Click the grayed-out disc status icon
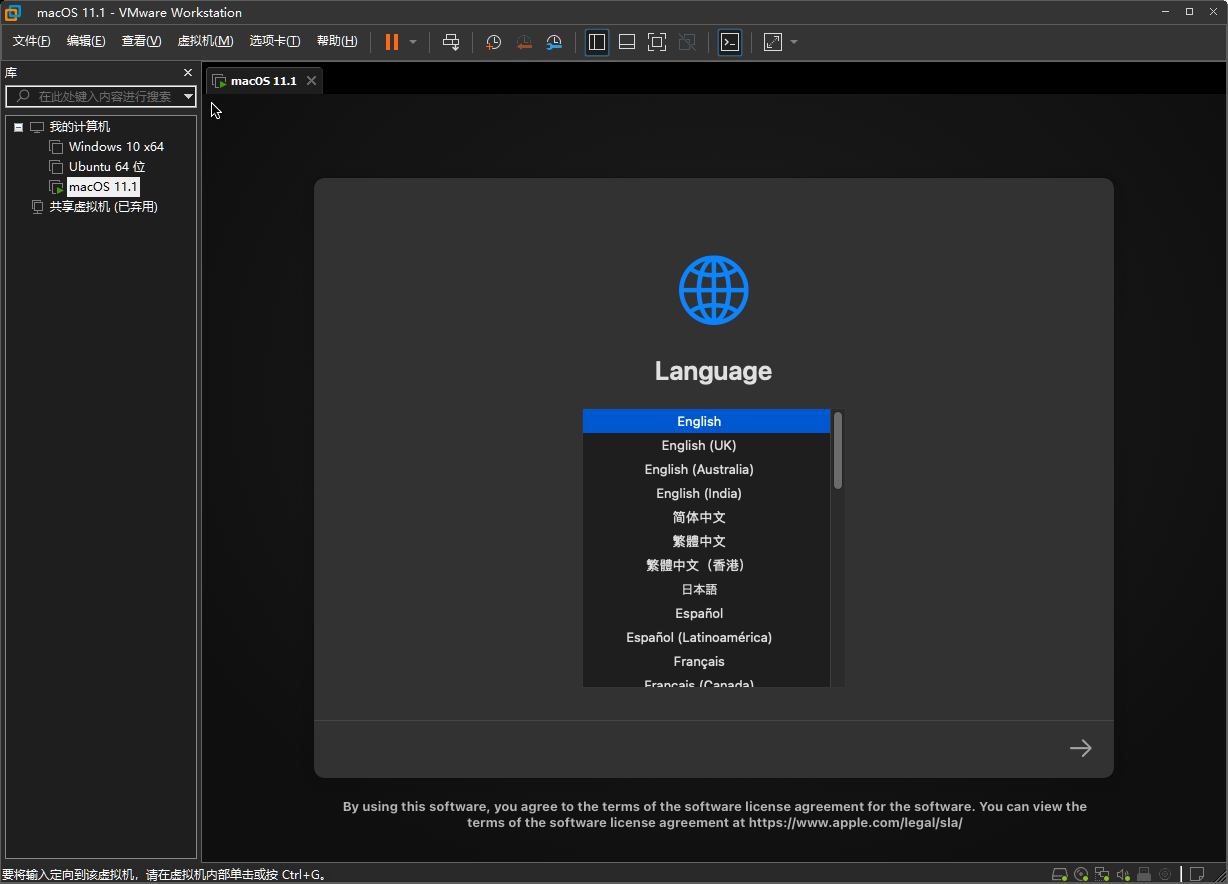 coord(1165,874)
